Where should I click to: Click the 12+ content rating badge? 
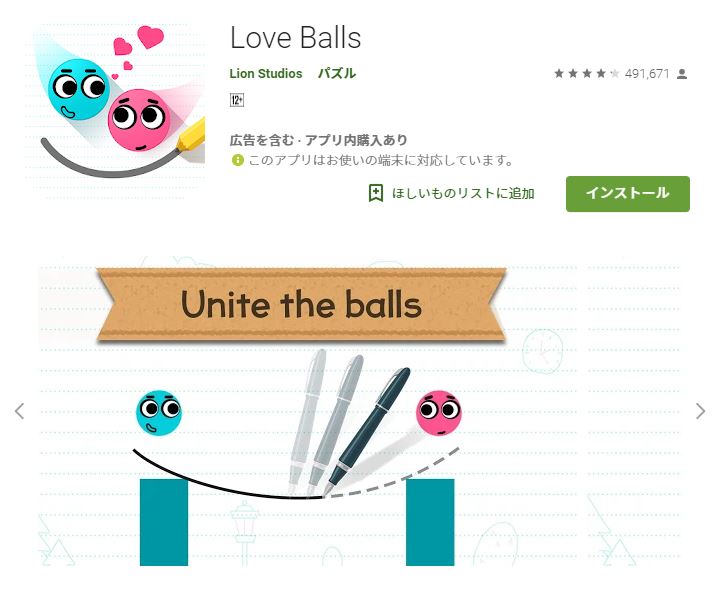pyautogui.click(x=237, y=100)
